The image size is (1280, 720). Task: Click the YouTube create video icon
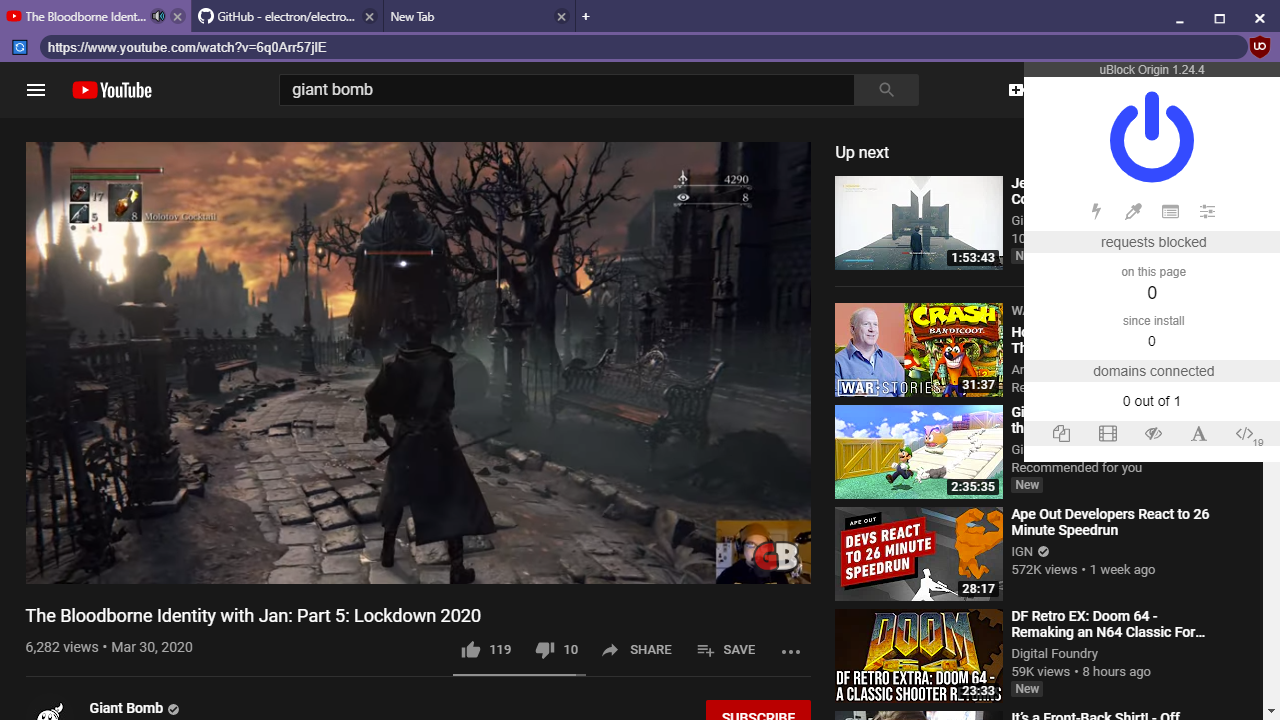click(1016, 90)
